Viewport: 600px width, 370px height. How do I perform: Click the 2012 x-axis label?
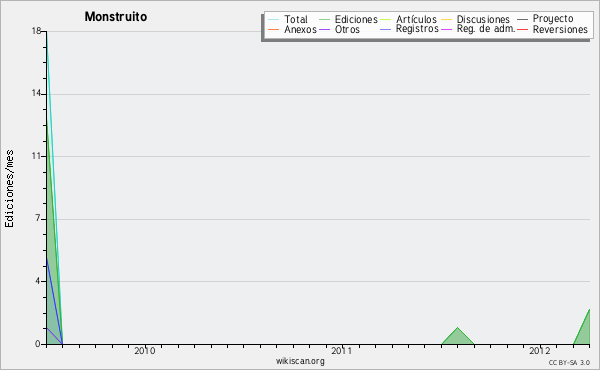(x=540, y=350)
